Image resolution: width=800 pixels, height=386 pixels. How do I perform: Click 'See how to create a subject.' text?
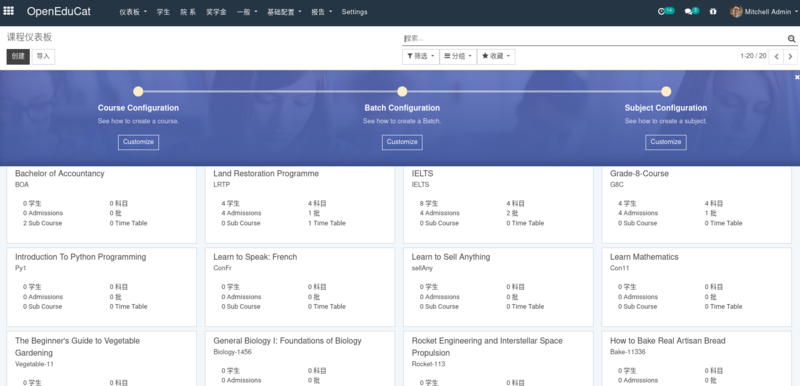click(666, 121)
